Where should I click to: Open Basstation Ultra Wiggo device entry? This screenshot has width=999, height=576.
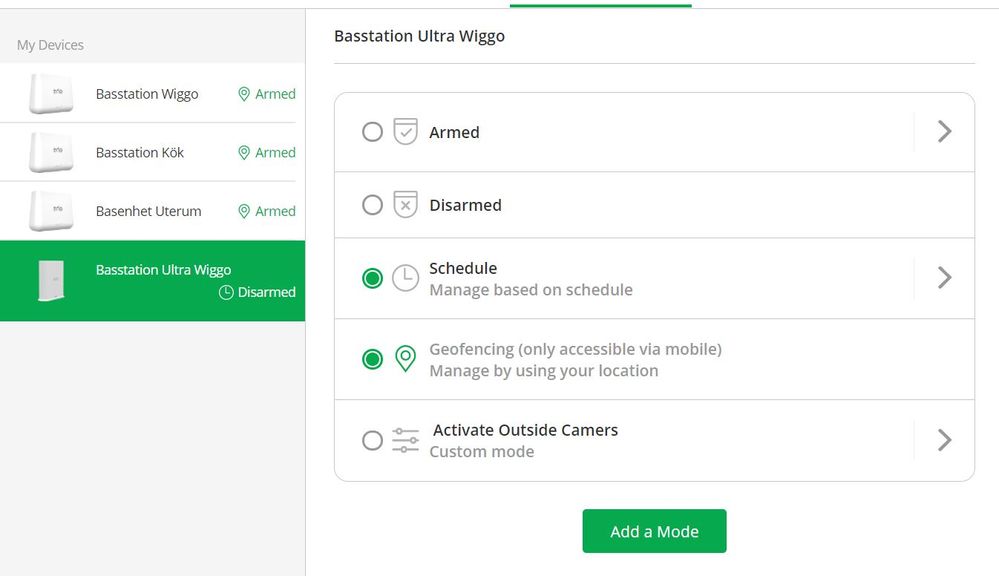(152, 280)
